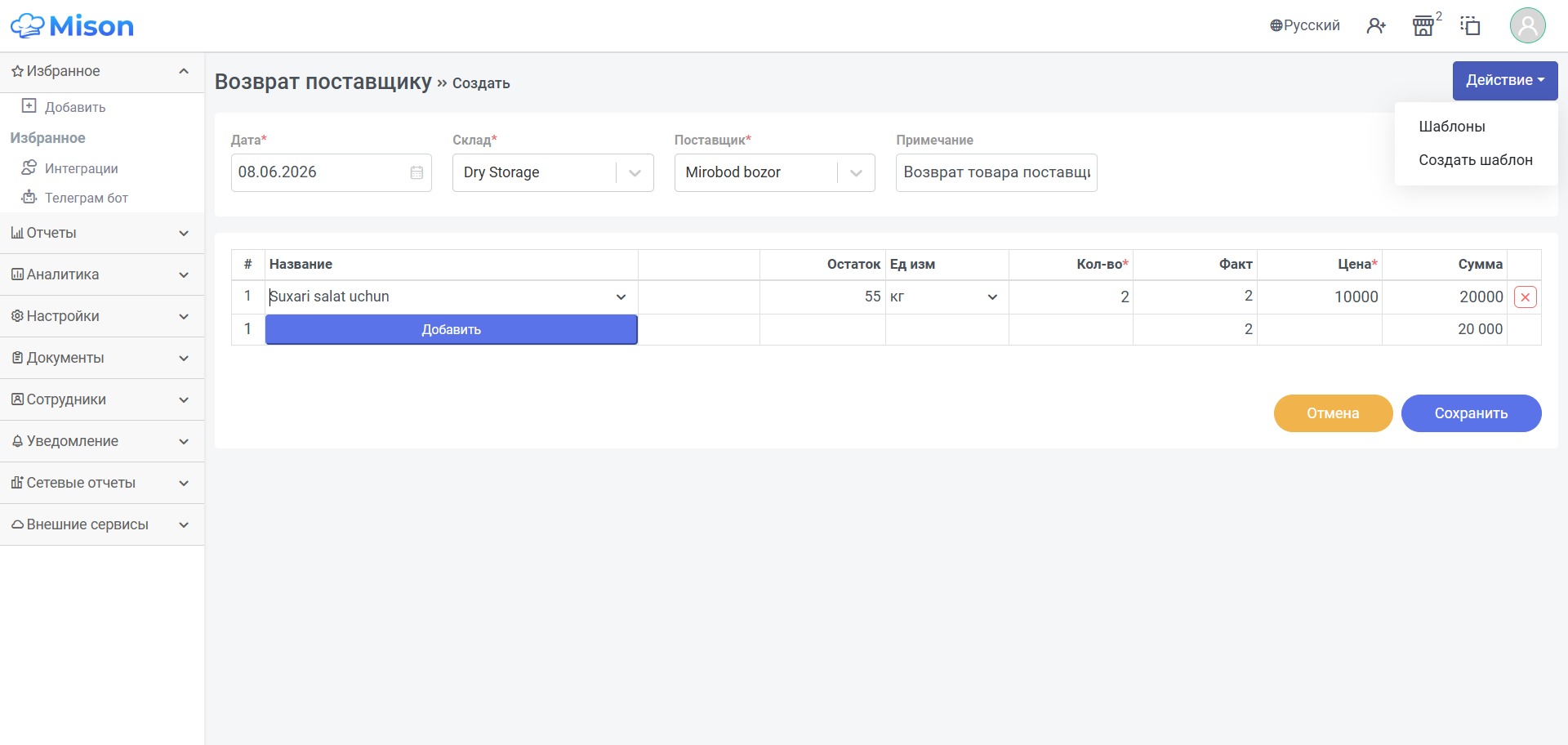Image resolution: width=1568 pixels, height=745 pixels.
Task: Click the Mison logo
Action: coord(72,26)
